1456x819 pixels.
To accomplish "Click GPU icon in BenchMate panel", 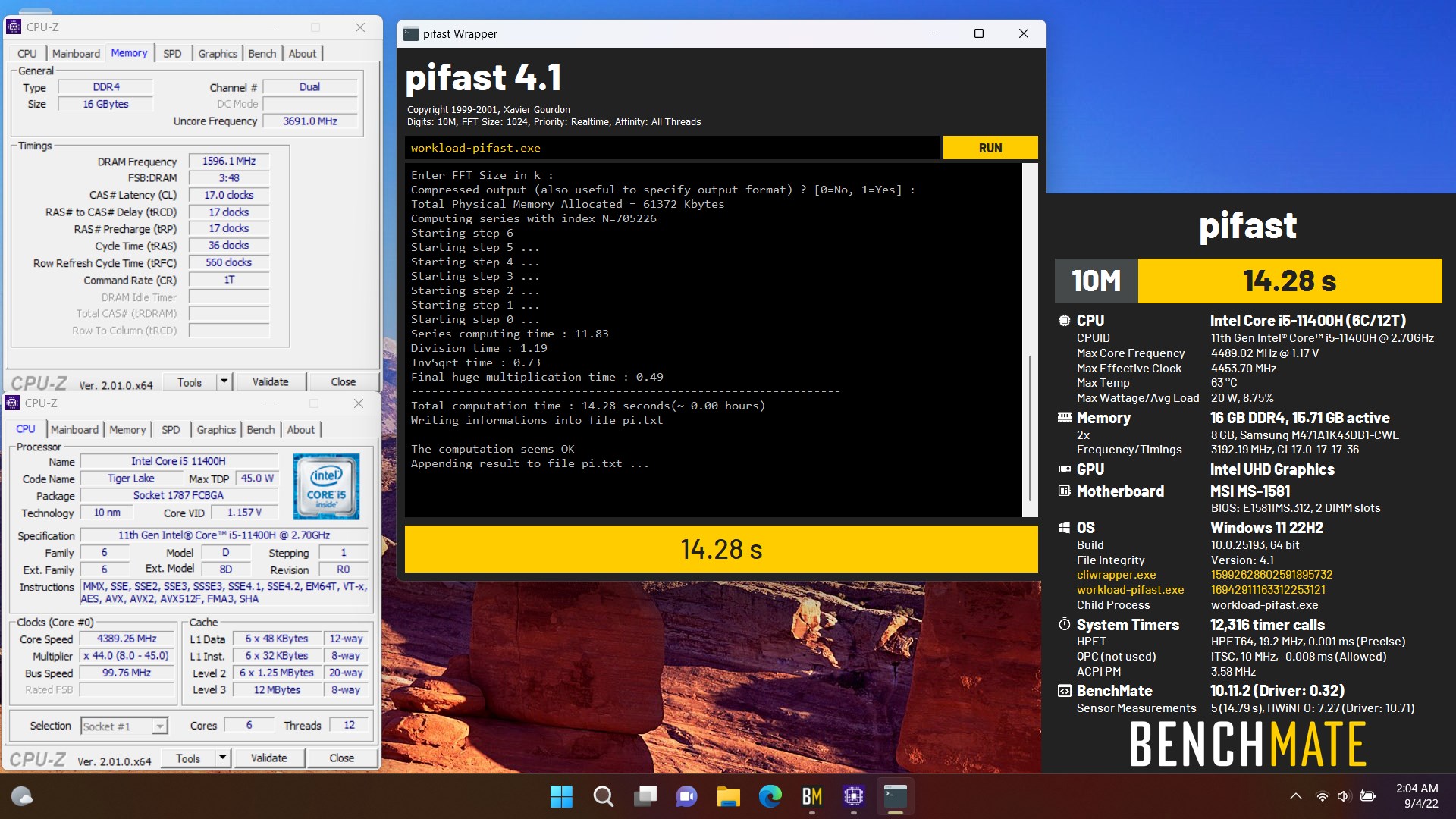I will 1065,469.
